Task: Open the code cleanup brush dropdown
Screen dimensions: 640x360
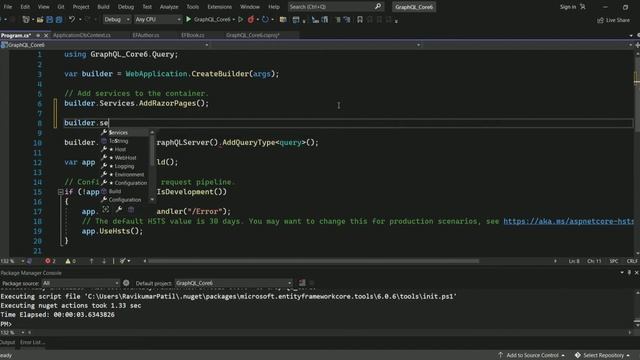Action: click(x=125, y=261)
